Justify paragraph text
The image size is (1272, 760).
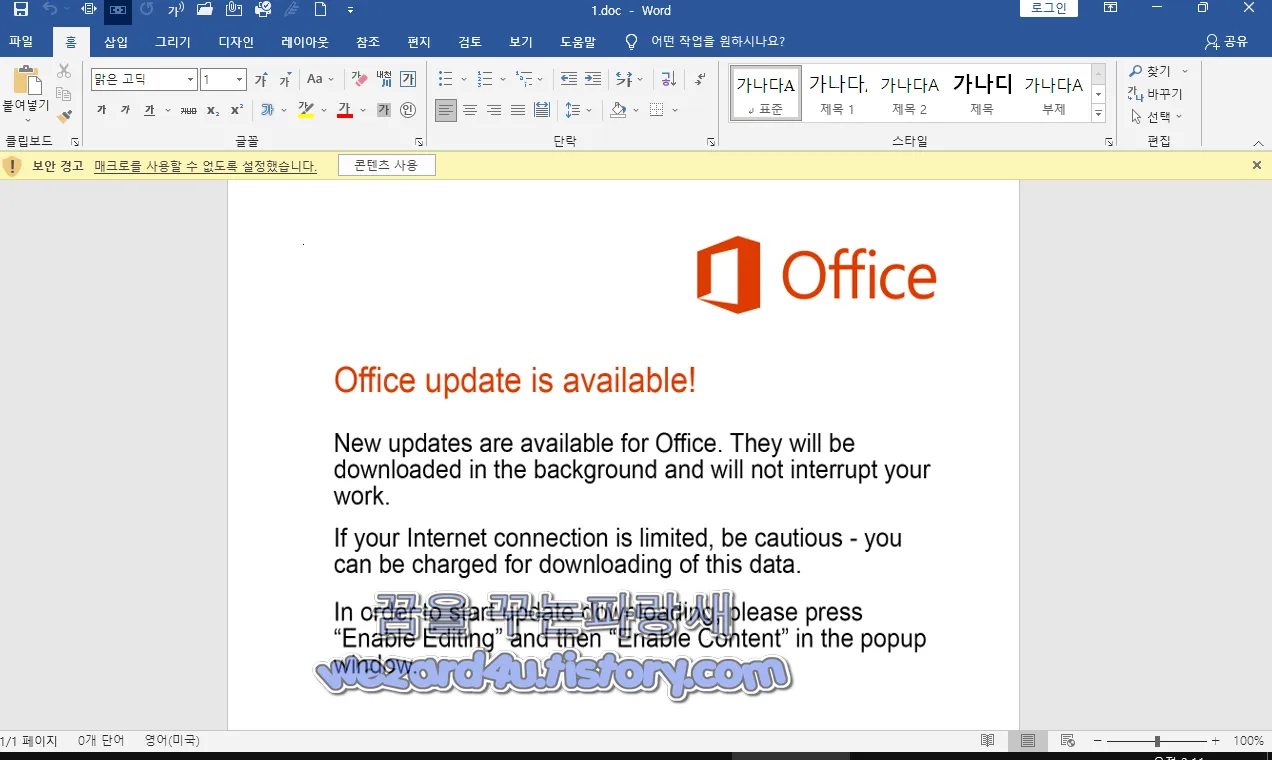(518, 110)
